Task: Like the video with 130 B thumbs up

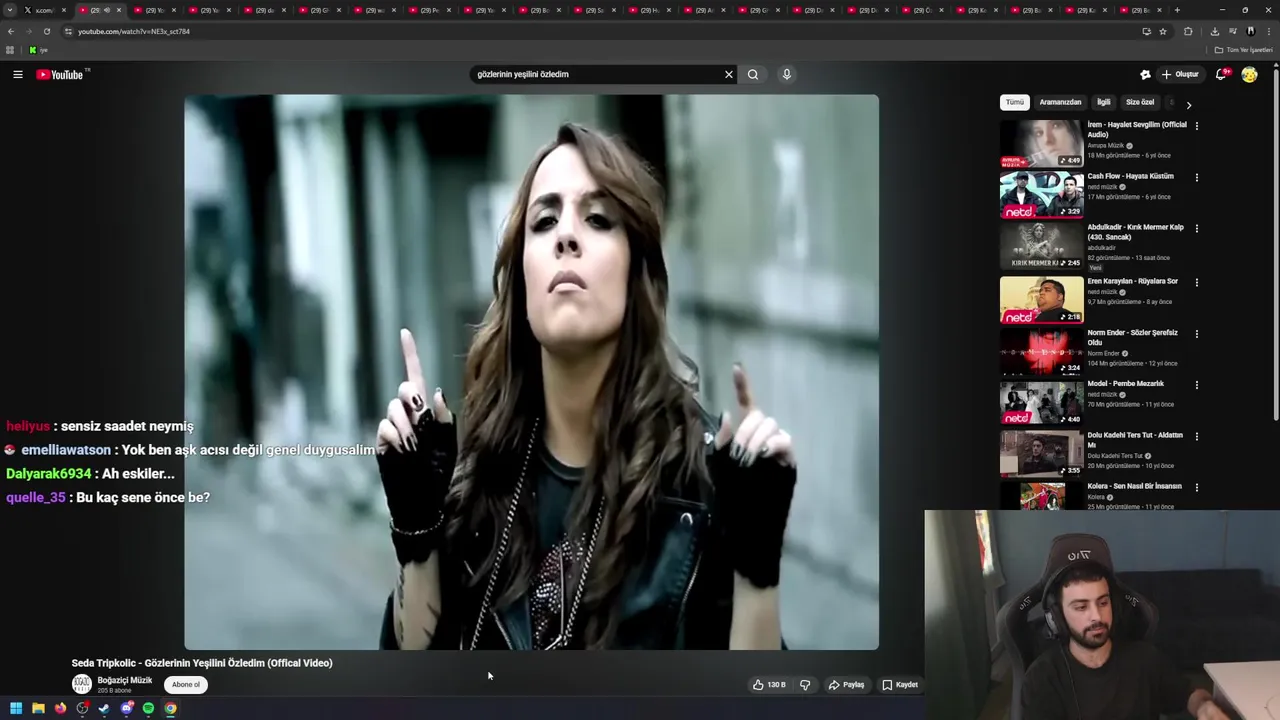Action: coord(769,685)
